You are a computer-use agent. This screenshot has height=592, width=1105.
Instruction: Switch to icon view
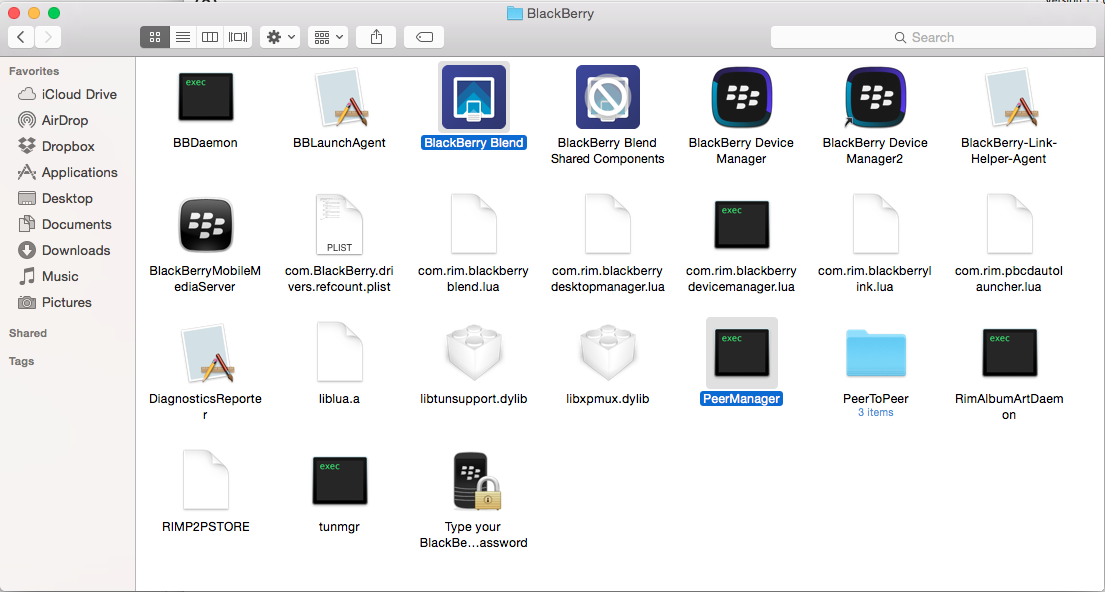[x=155, y=37]
